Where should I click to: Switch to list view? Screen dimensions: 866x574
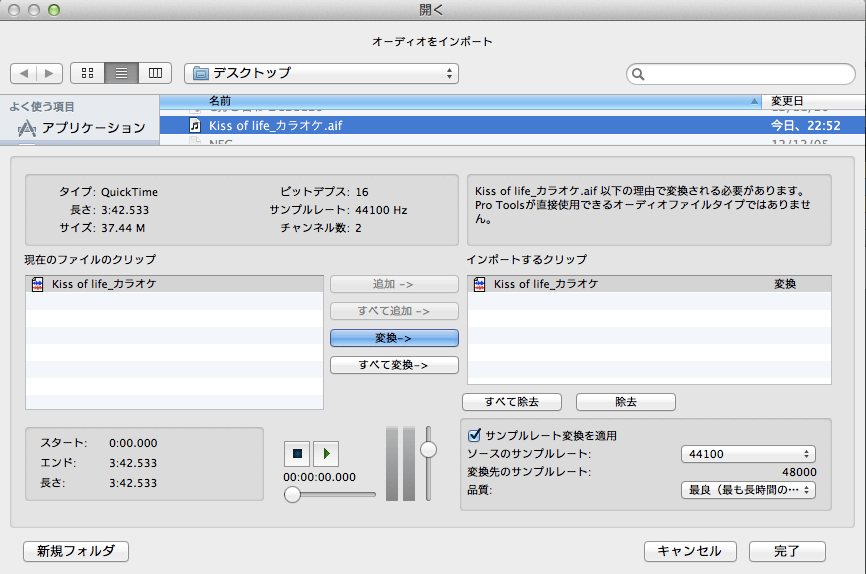tap(122, 73)
